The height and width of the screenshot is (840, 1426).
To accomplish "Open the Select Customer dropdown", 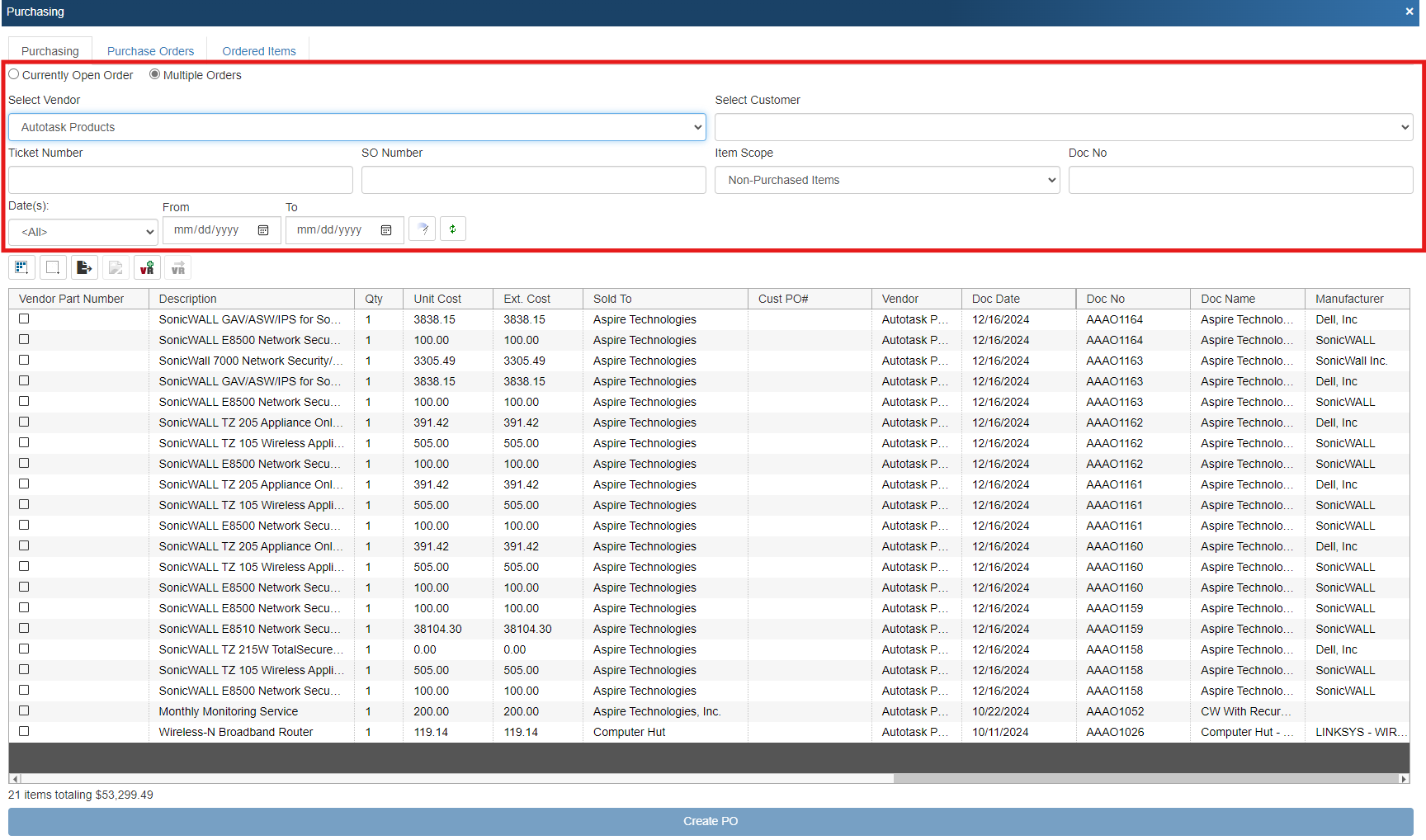I will pos(1063,127).
